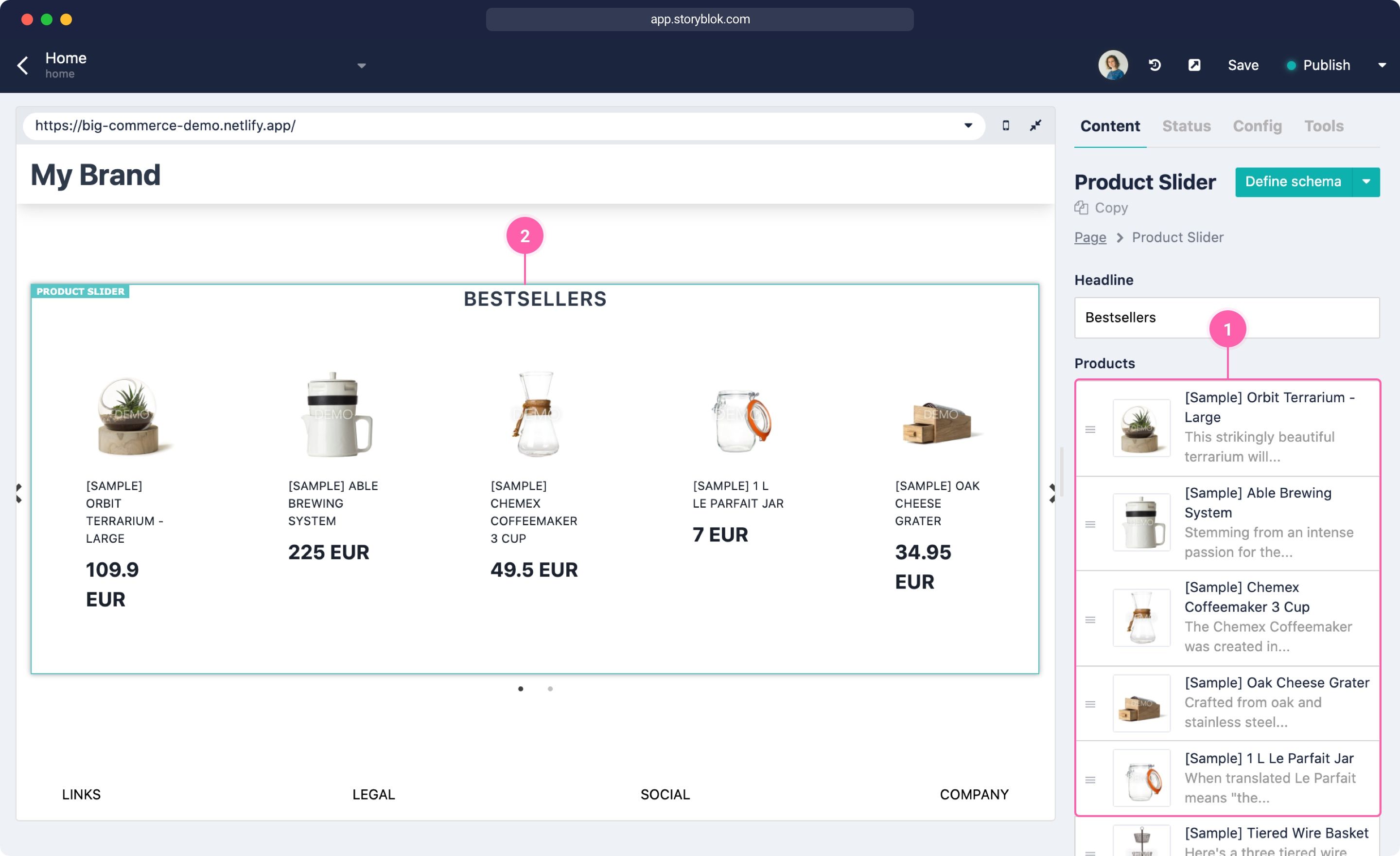1400x856 pixels.
Task: Click the back arrow beside Home
Action: point(23,65)
